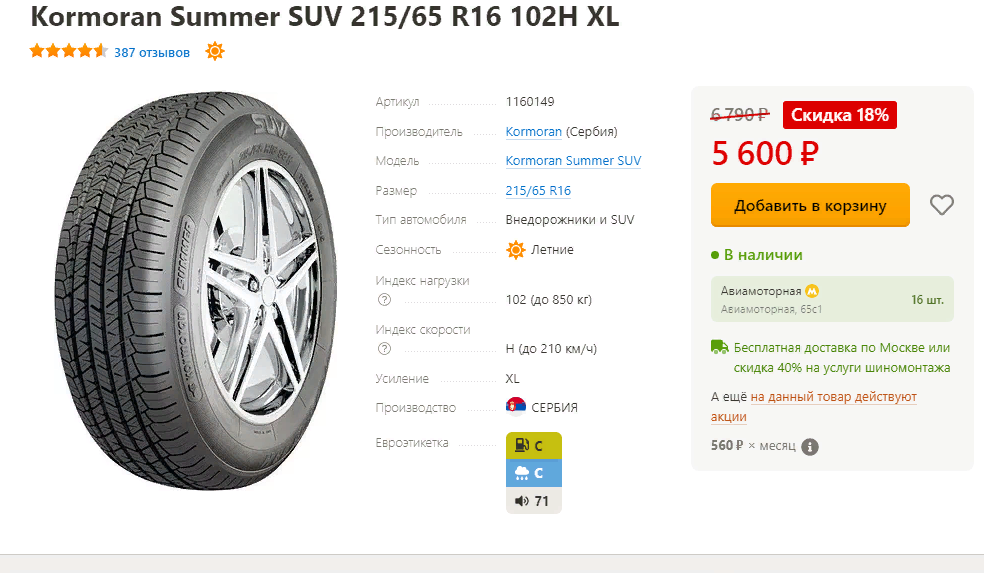The width and height of the screenshot is (984, 573).
Task: Open load index help question mark
Action: (x=385, y=300)
